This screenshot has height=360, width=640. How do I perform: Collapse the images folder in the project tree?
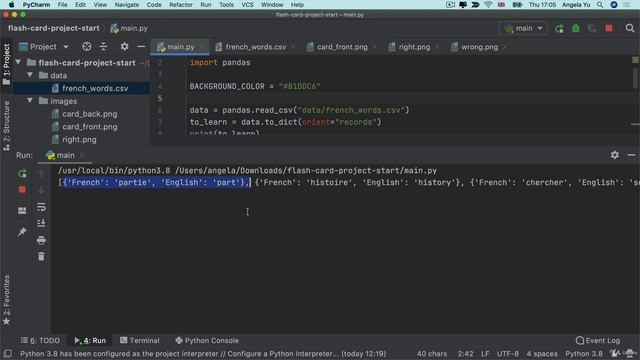click(30, 100)
